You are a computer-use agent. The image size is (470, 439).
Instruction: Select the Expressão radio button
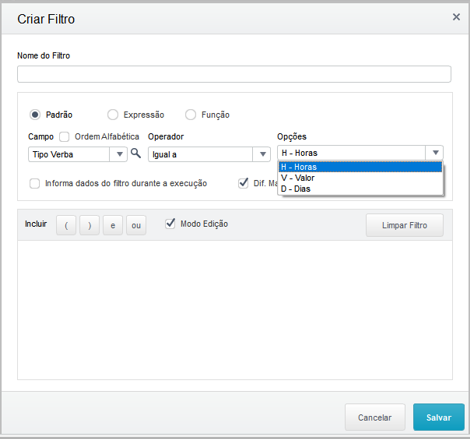(113, 115)
